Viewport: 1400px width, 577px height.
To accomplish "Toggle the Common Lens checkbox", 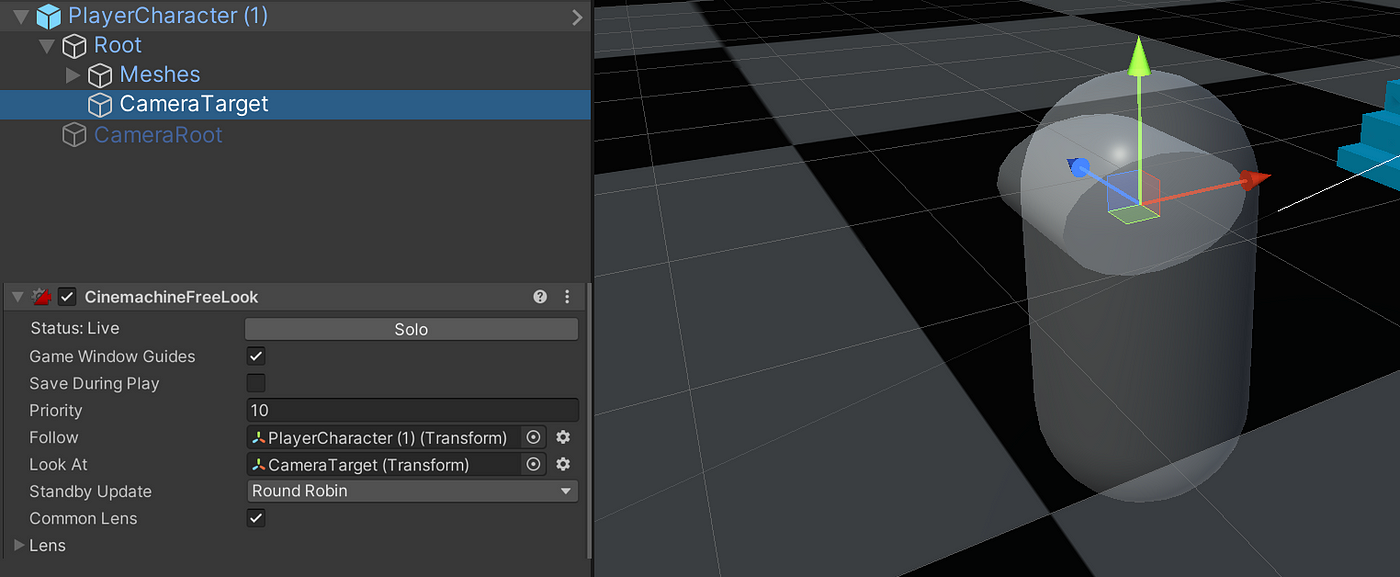I will pos(256,518).
